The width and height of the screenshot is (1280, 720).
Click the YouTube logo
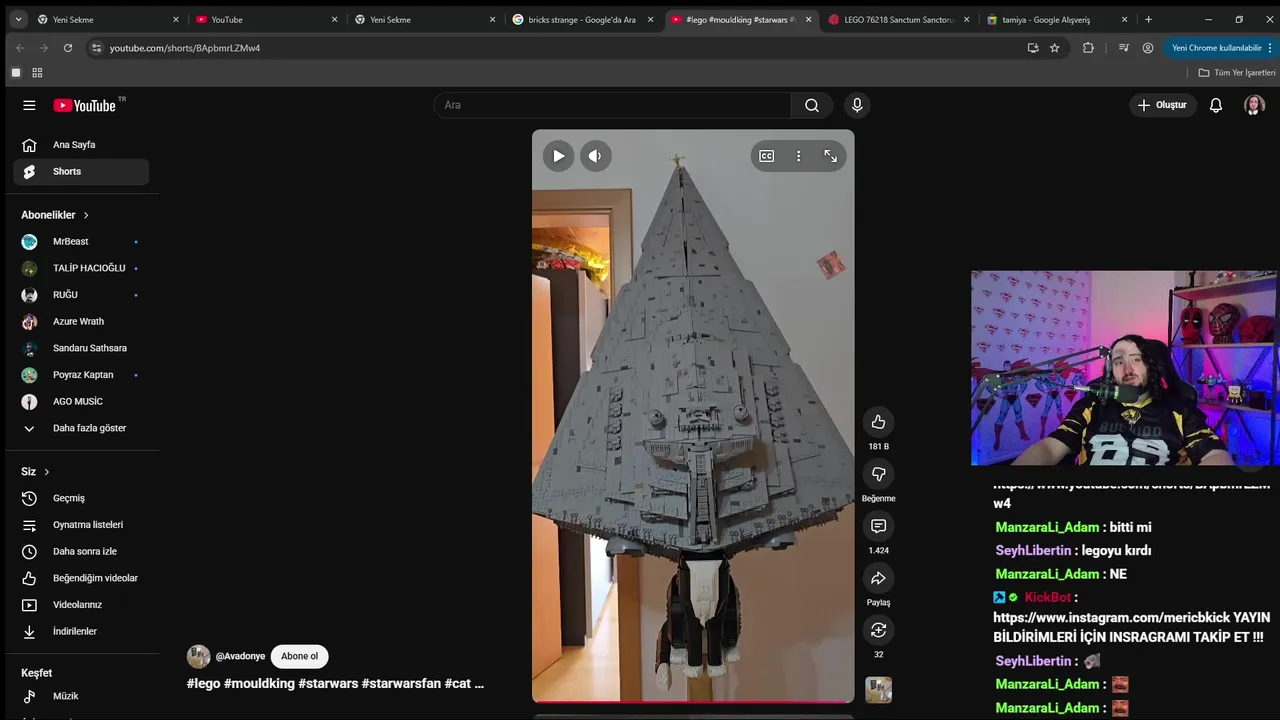click(x=85, y=105)
